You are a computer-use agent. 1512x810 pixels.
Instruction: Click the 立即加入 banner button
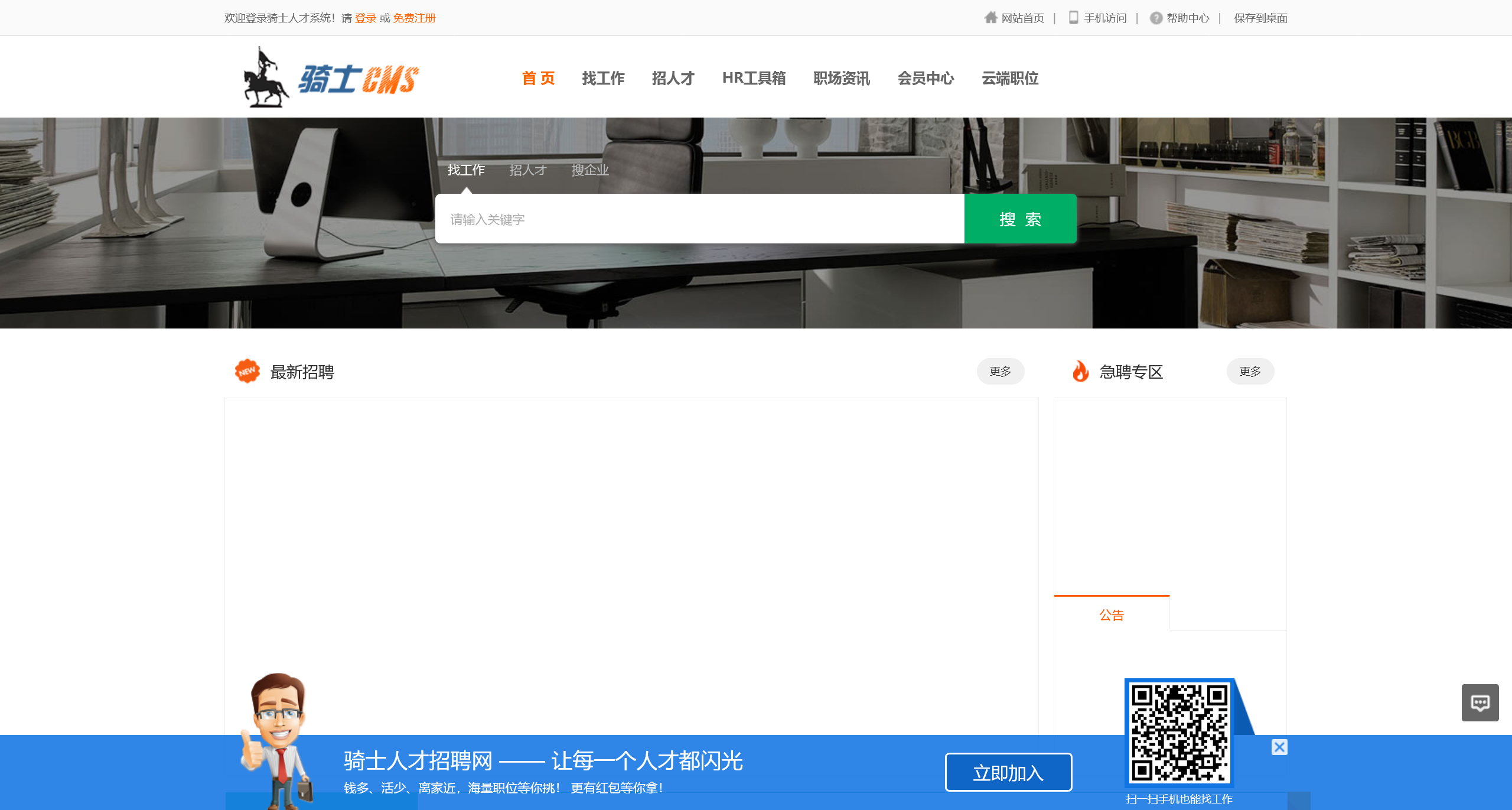(x=1008, y=772)
